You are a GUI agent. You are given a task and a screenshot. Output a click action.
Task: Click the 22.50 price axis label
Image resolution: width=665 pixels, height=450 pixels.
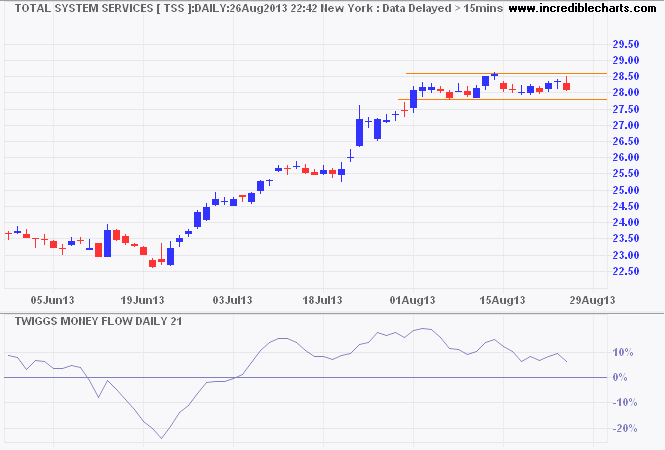[x=626, y=271]
